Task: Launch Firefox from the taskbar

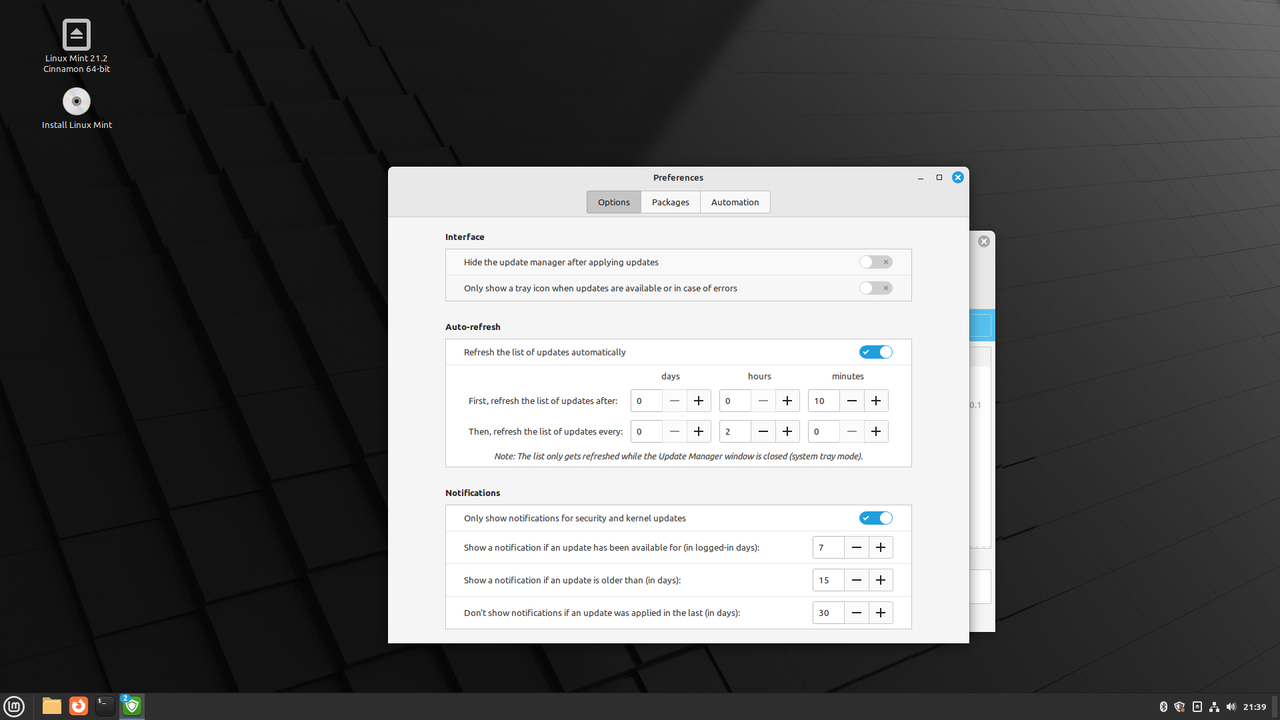Action: 78,706
